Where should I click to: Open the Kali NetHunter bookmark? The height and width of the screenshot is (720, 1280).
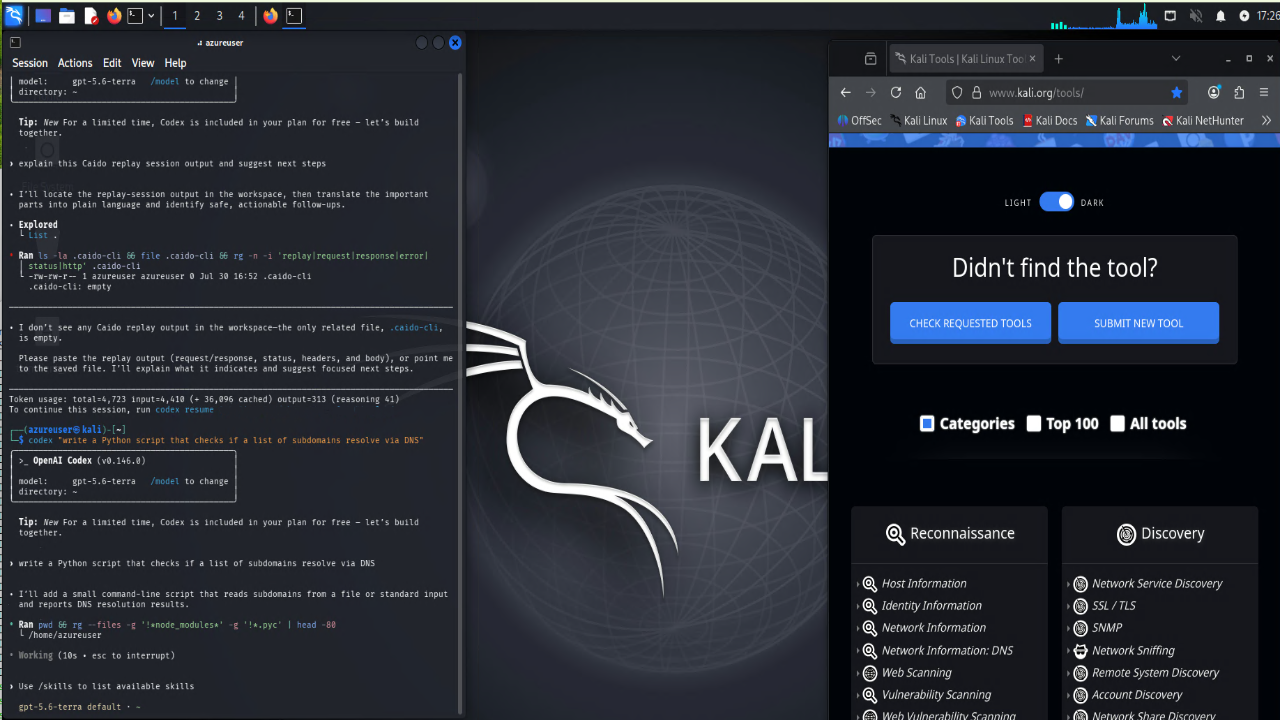point(1202,120)
